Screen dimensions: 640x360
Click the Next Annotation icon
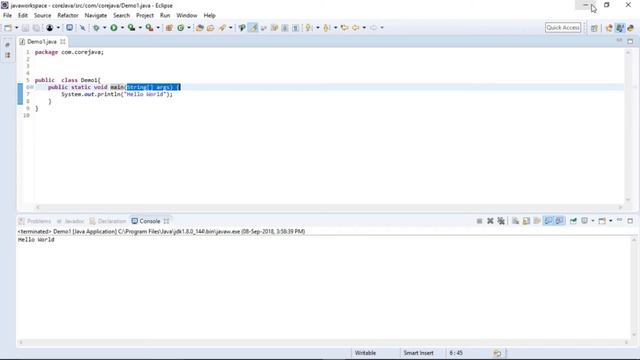(x=309, y=28)
